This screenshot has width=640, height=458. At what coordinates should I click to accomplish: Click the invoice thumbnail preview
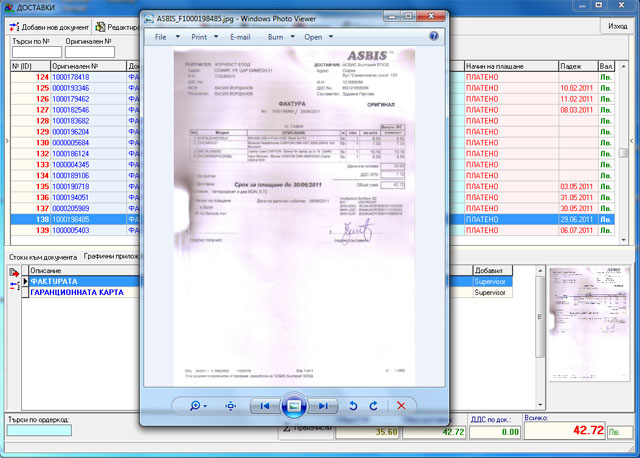(x=589, y=324)
